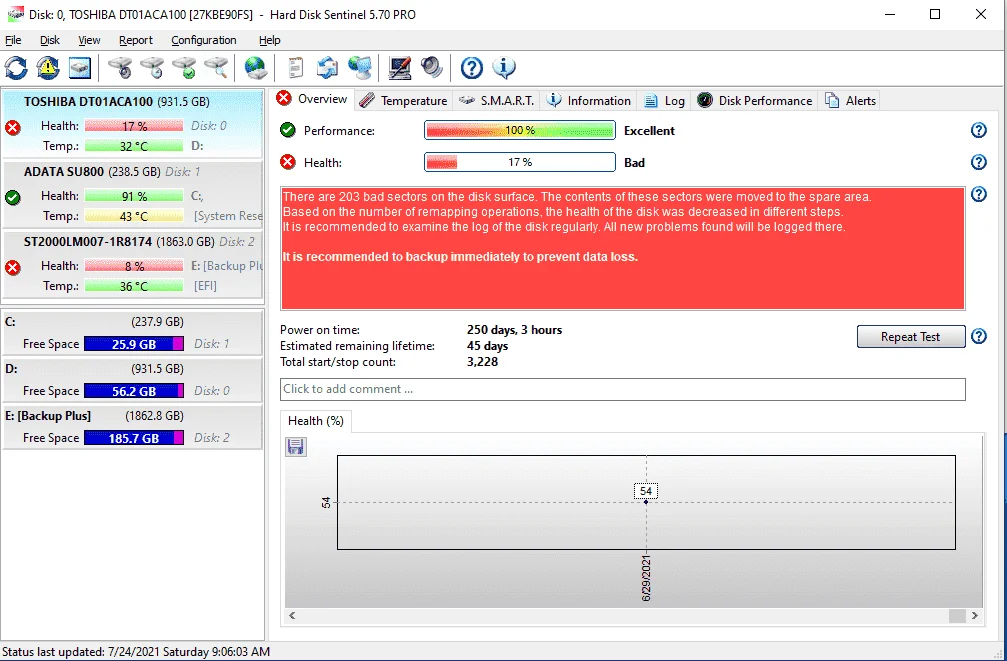Click the blue info bubble toolbar icon

click(x=504, y=67)
